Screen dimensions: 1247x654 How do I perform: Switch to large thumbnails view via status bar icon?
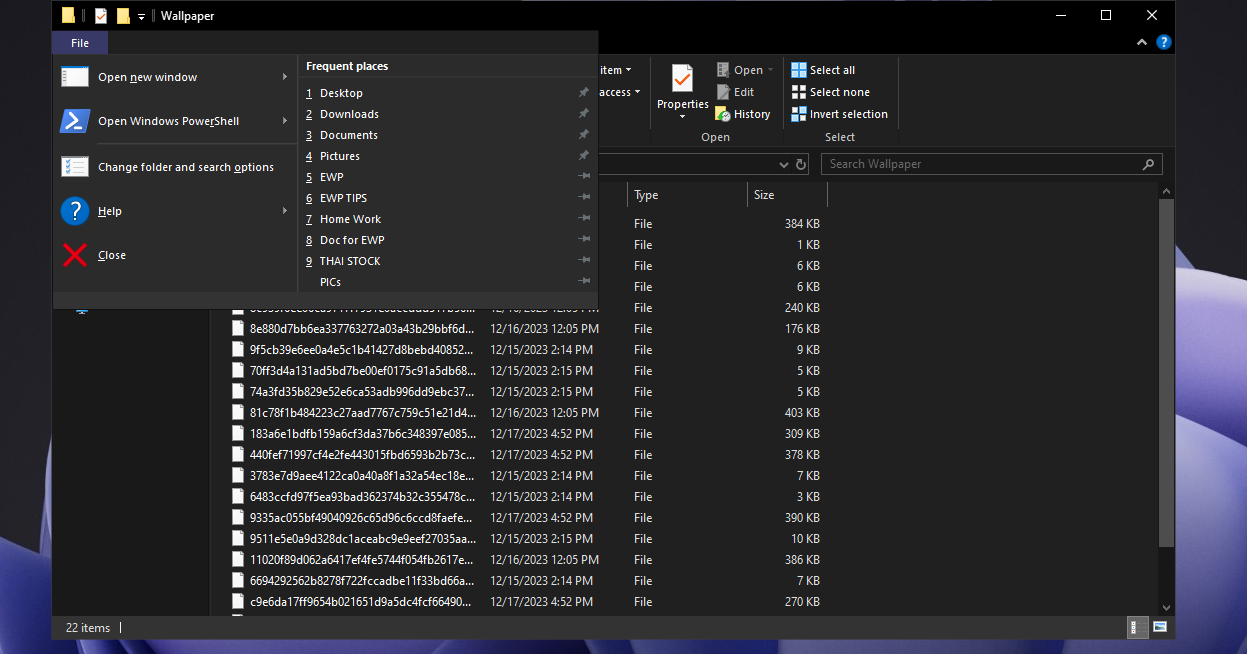click(x=1160, y=627)
